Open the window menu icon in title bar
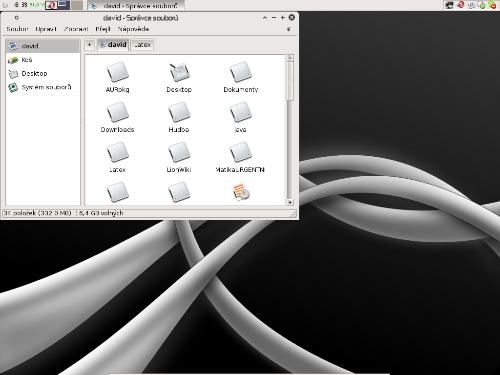 (x=17, y=18)
